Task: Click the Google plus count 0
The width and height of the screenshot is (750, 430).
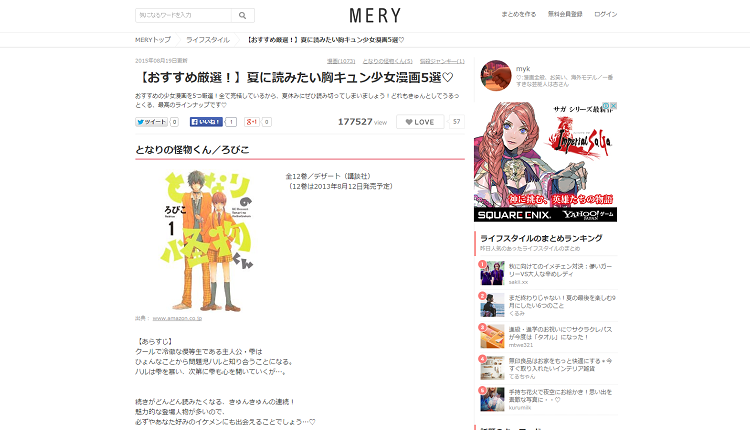Action: 267,122
